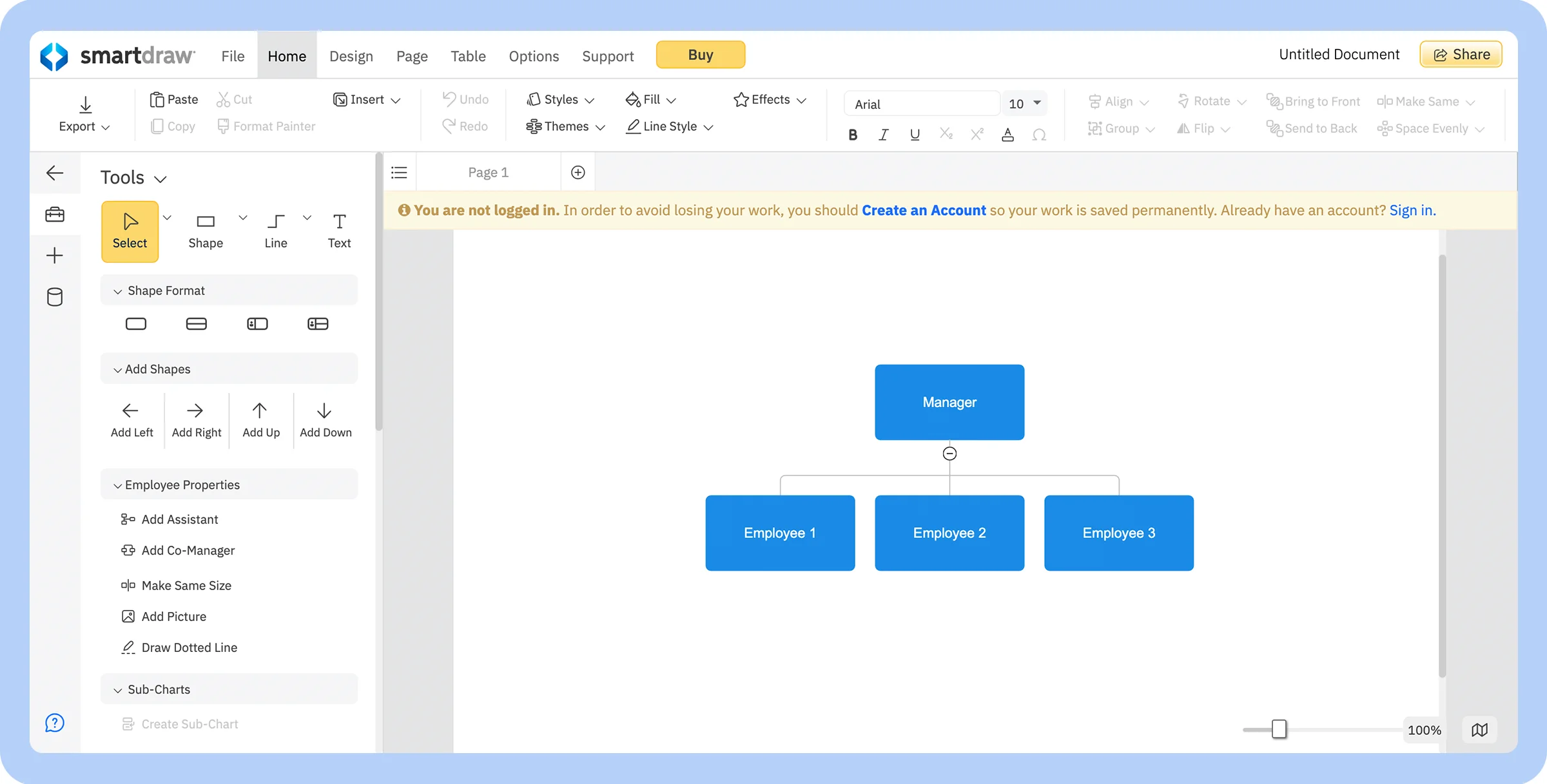Add a new page with the plus button
1547x784 pixels.
(x=578, y=171)
